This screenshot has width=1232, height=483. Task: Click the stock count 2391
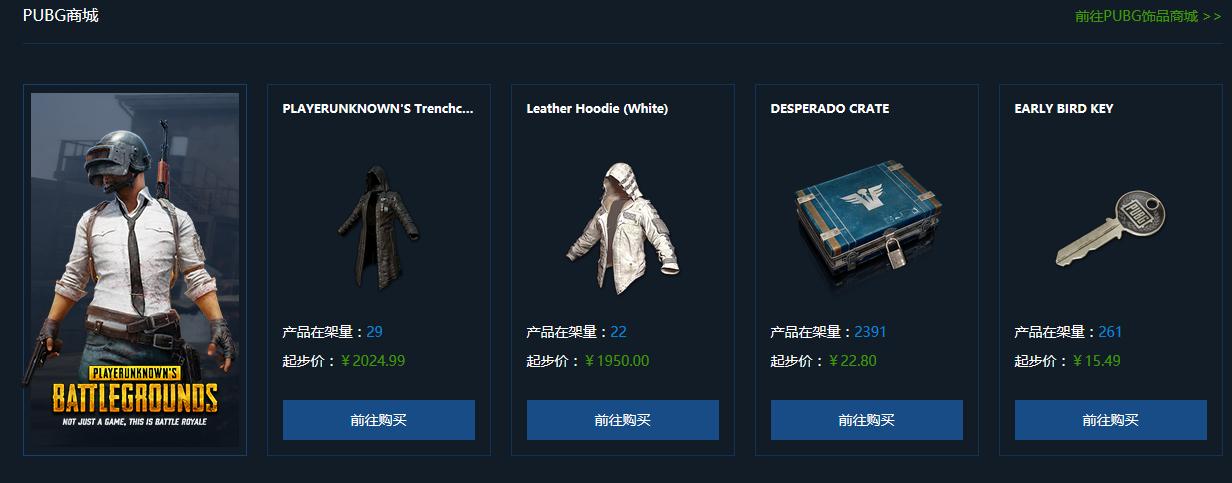870,332
